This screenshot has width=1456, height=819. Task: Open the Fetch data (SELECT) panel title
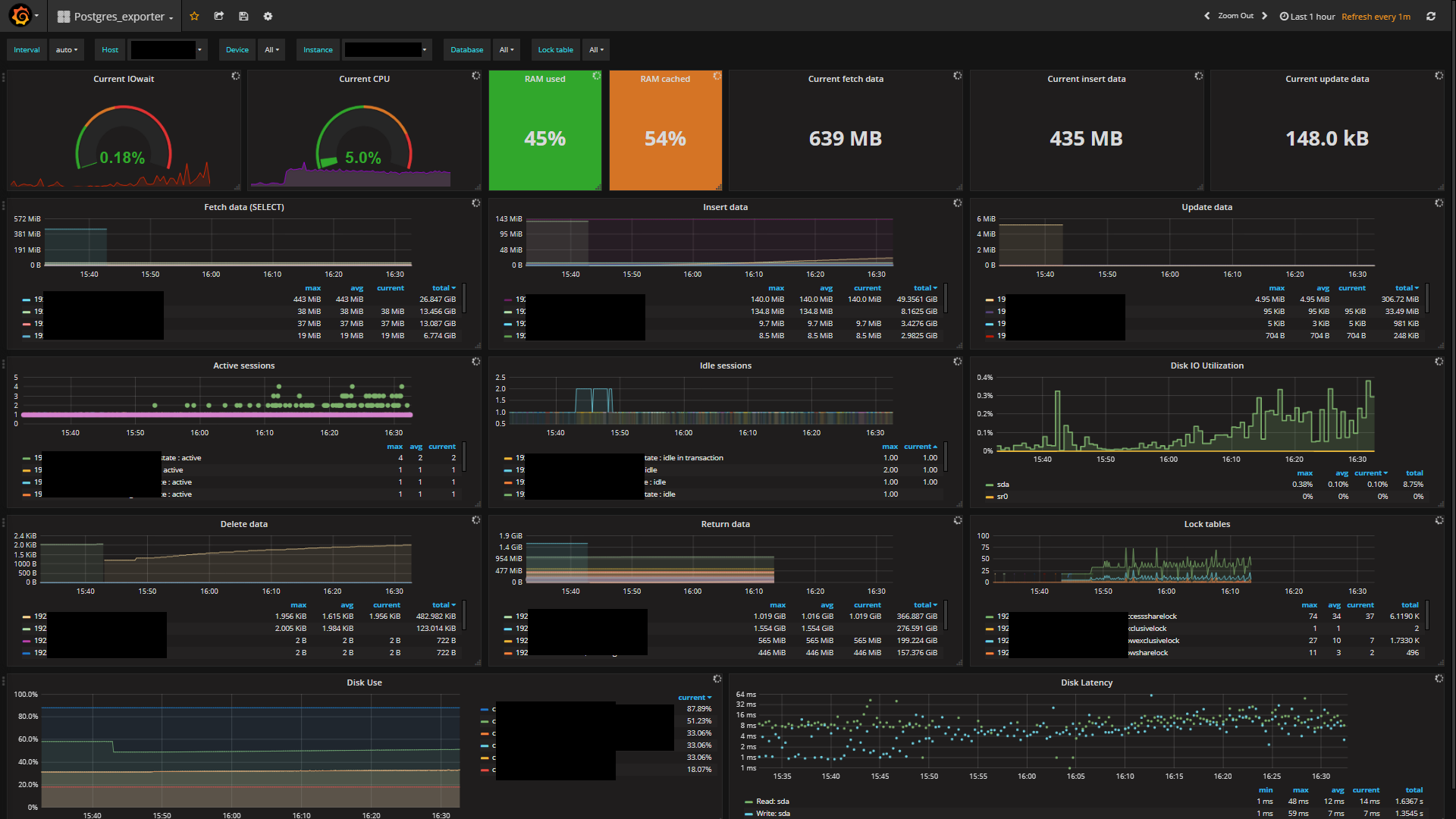click(244, 207)
